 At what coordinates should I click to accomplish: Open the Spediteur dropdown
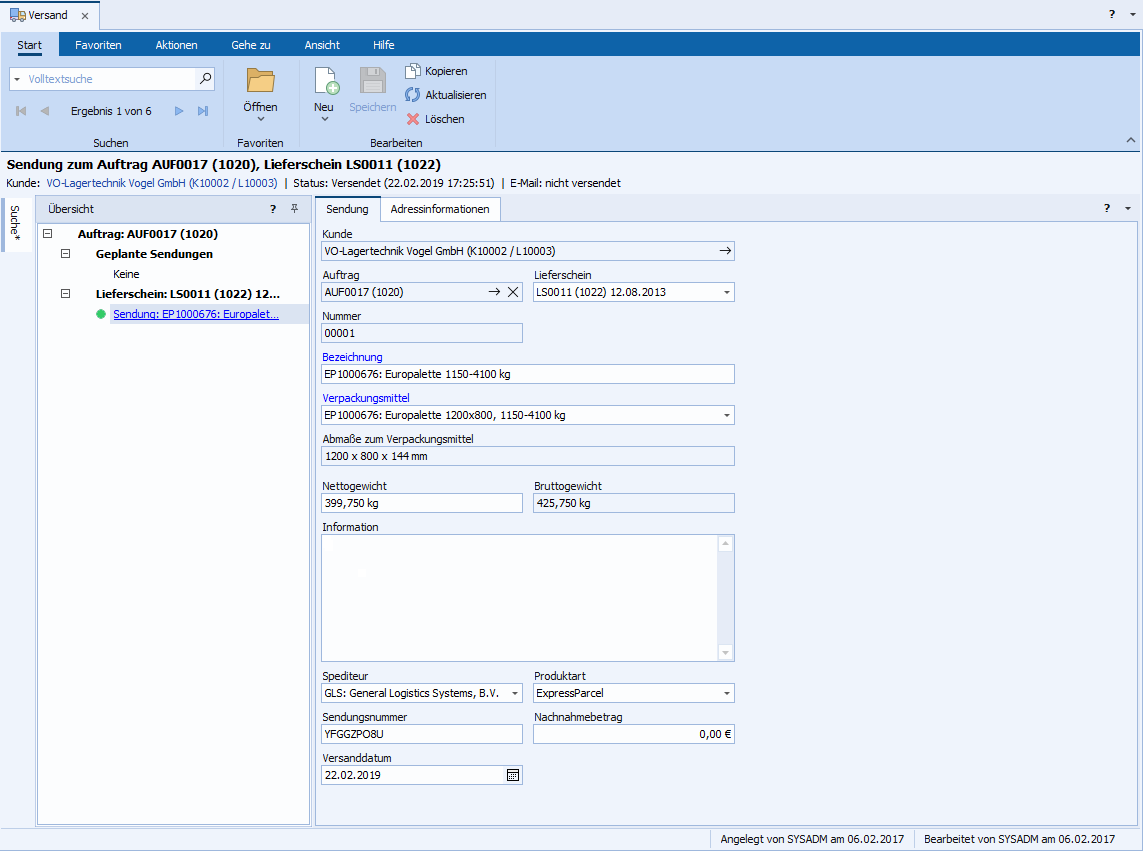coord(514,693)
